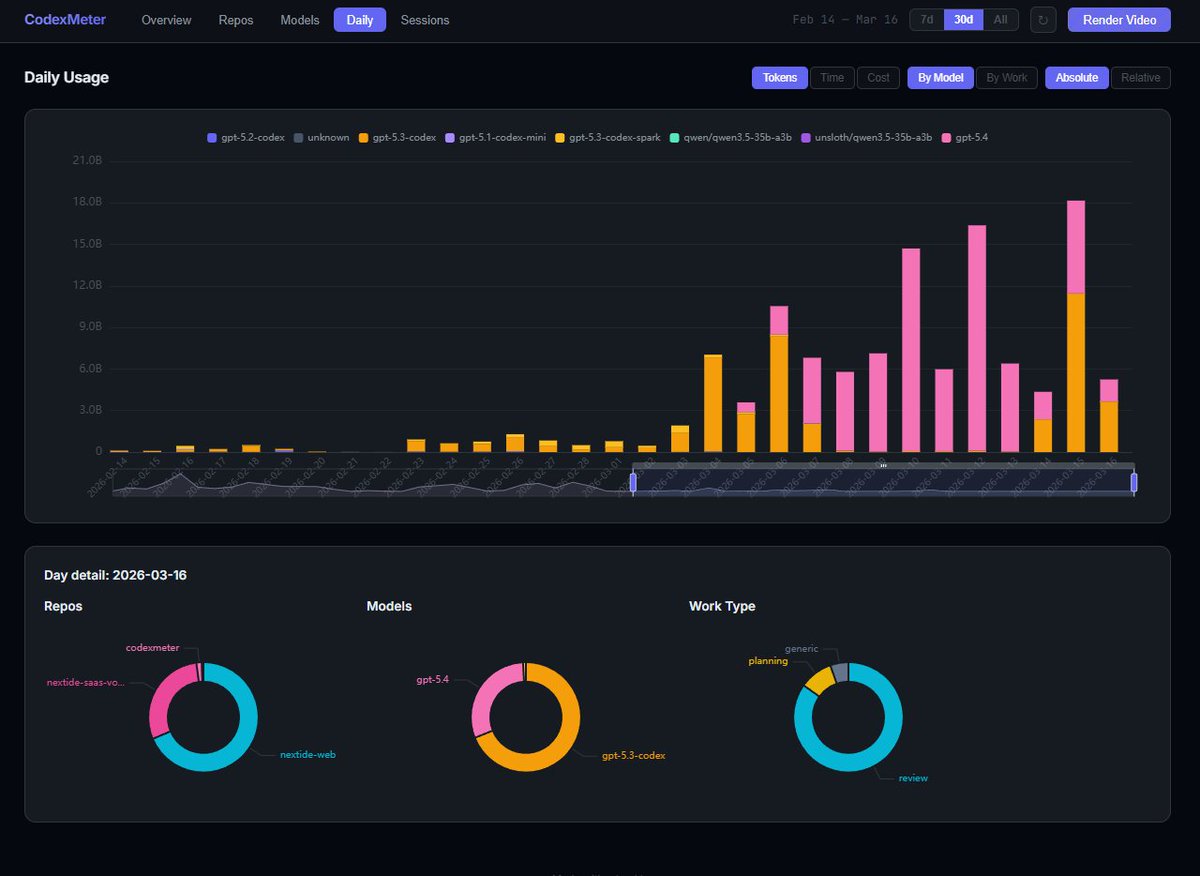Toggle gpt-5.4 legend entry

coord(964,137)
